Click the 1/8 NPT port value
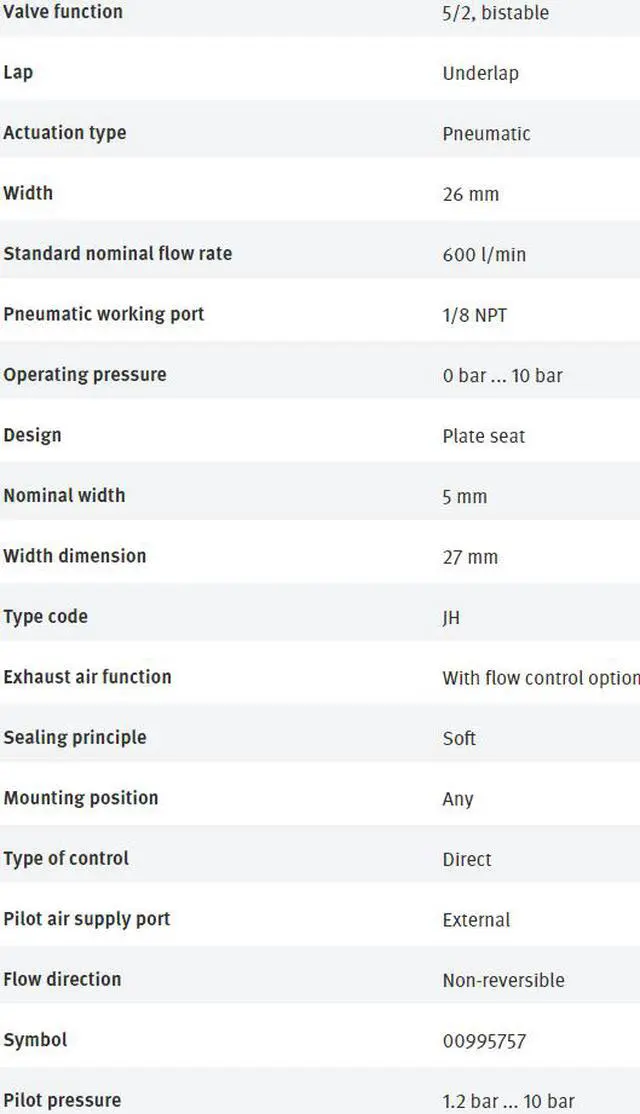The image size is (640, 1114). tap(474, 315)
